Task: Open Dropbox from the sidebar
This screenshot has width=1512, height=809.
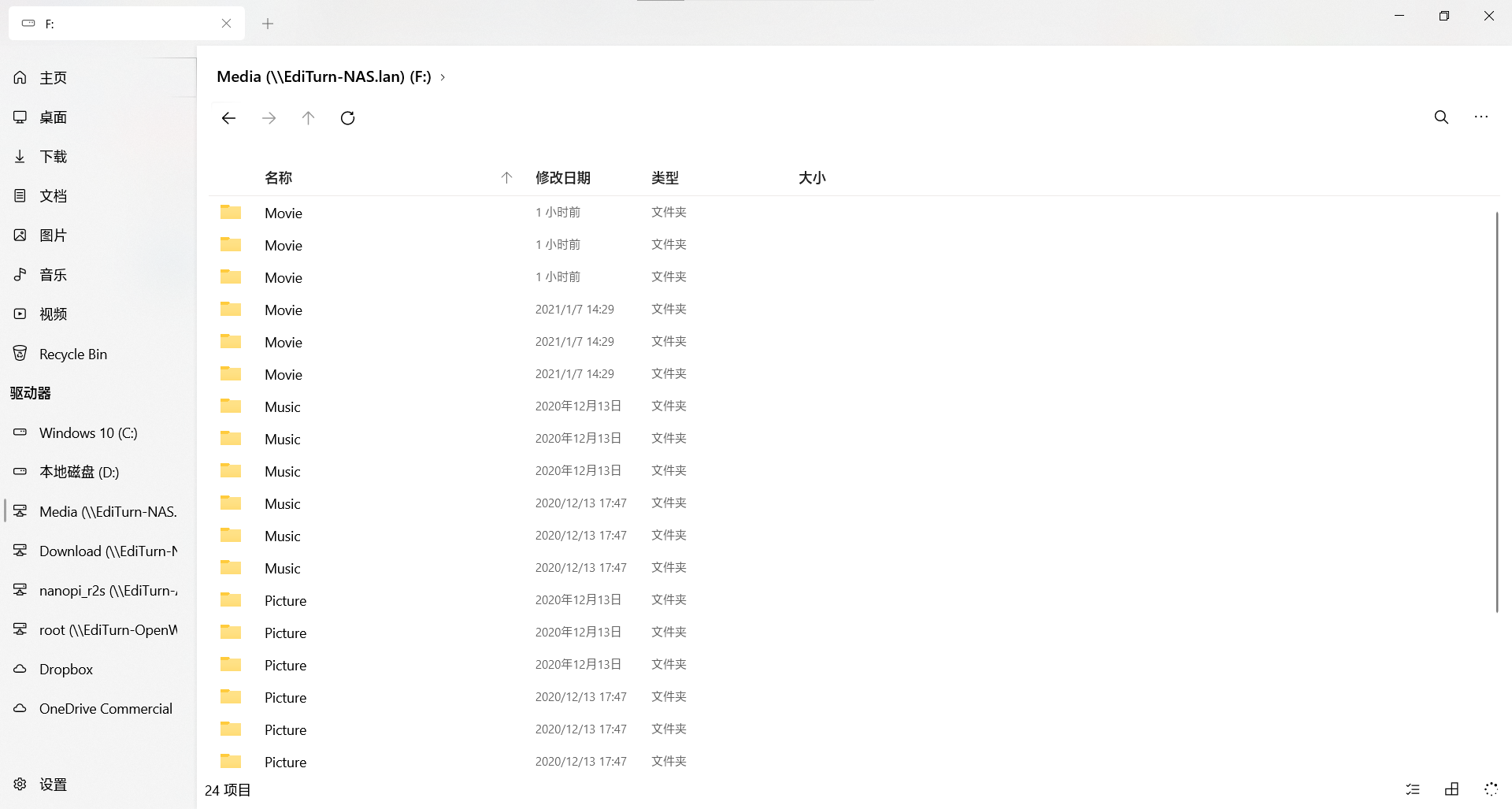Action: (66, 669)
